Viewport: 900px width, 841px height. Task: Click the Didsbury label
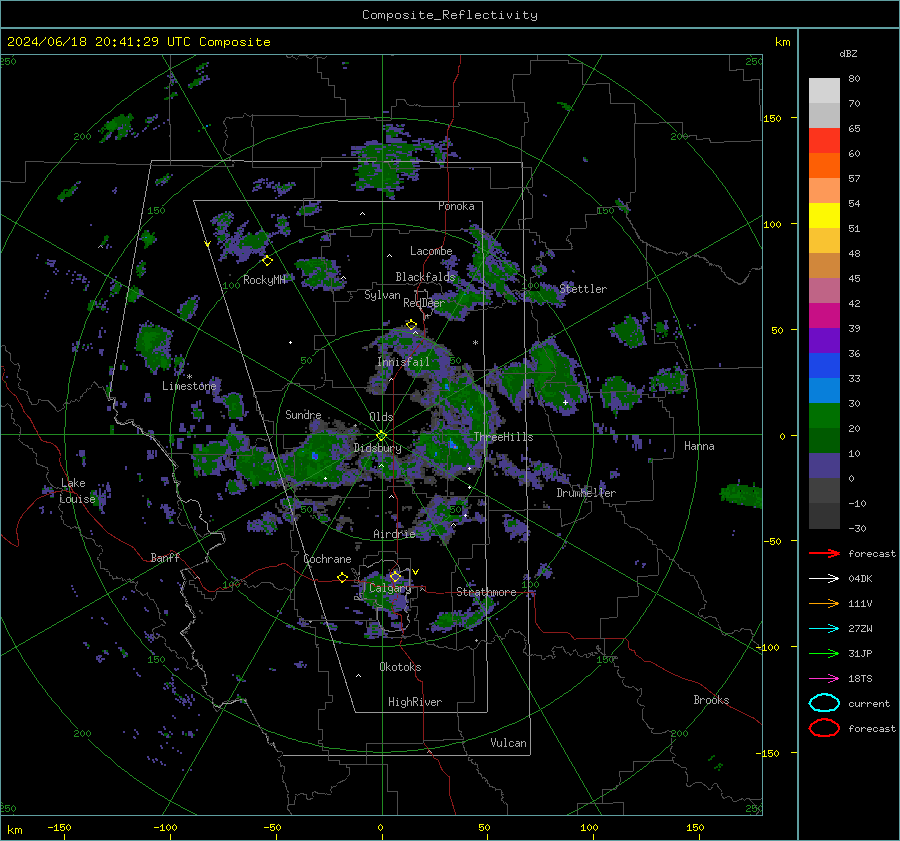[x=378, y=448]
